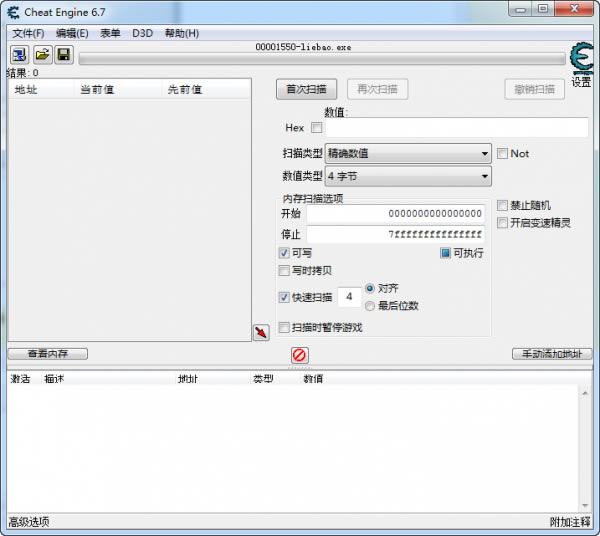Open the 扫描类型 dropdown
Viewport: 600px width, 536px height.
click(x=408, y=154)
